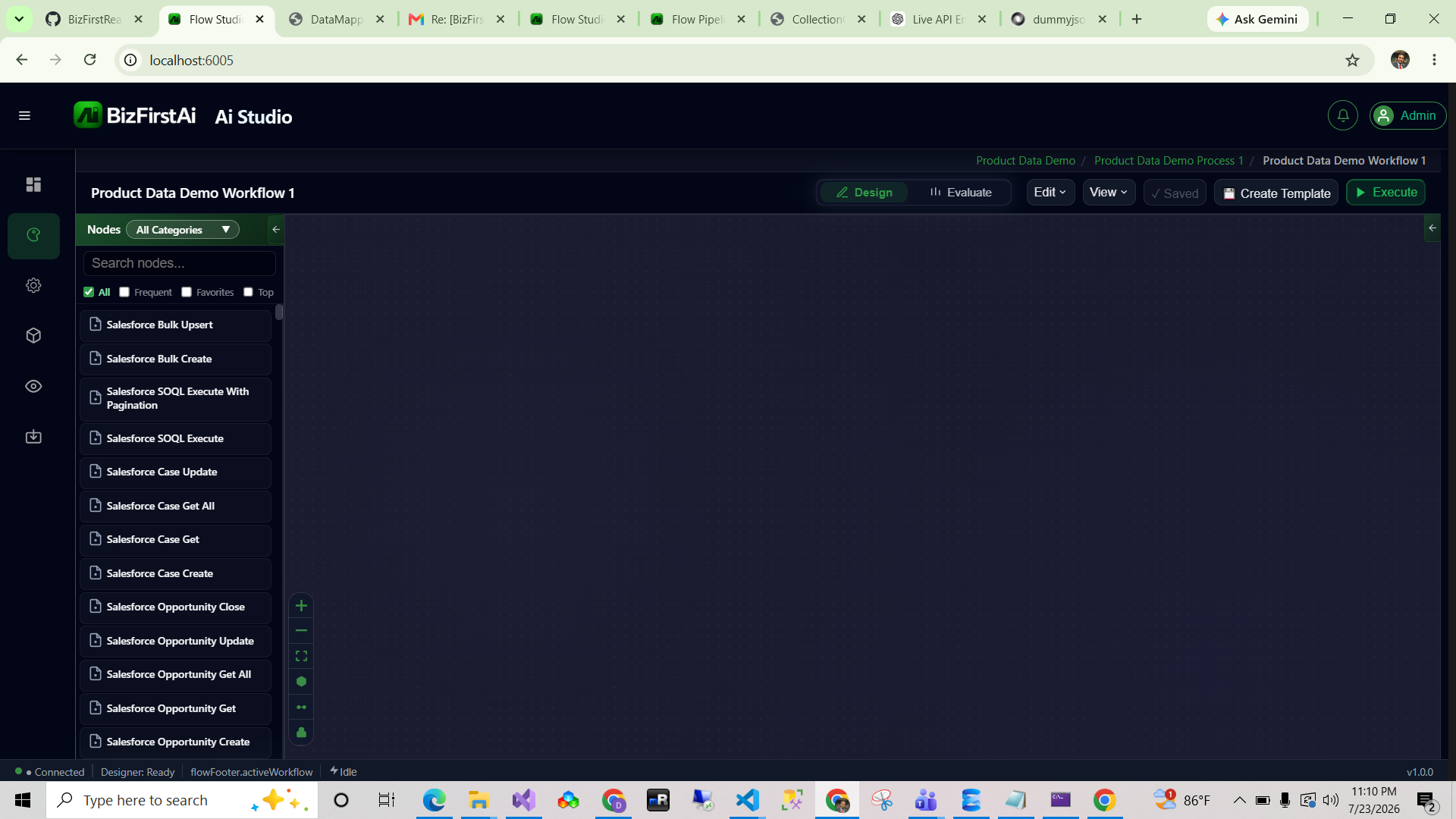Open the View dropdown menu
The image size is (1456, 819).
tap(1108, 193)
